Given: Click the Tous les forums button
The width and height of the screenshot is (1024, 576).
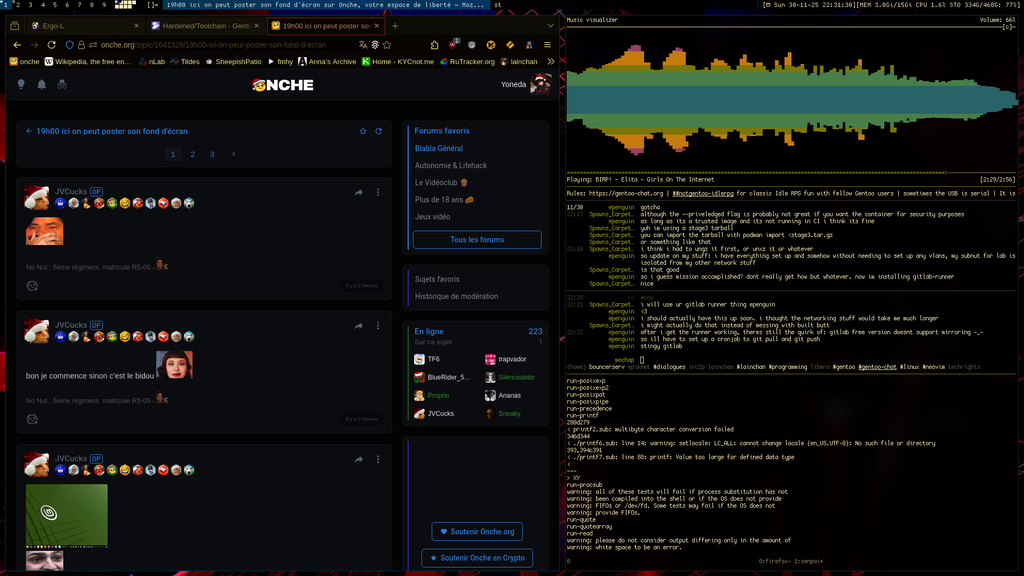Looking at the screenshot, I should tap(477, 240).
